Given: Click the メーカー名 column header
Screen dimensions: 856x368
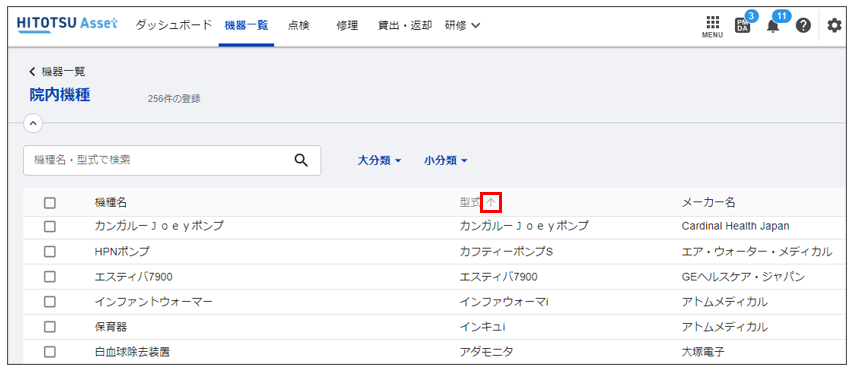Looking at the screenshot, I should [709, 203].
